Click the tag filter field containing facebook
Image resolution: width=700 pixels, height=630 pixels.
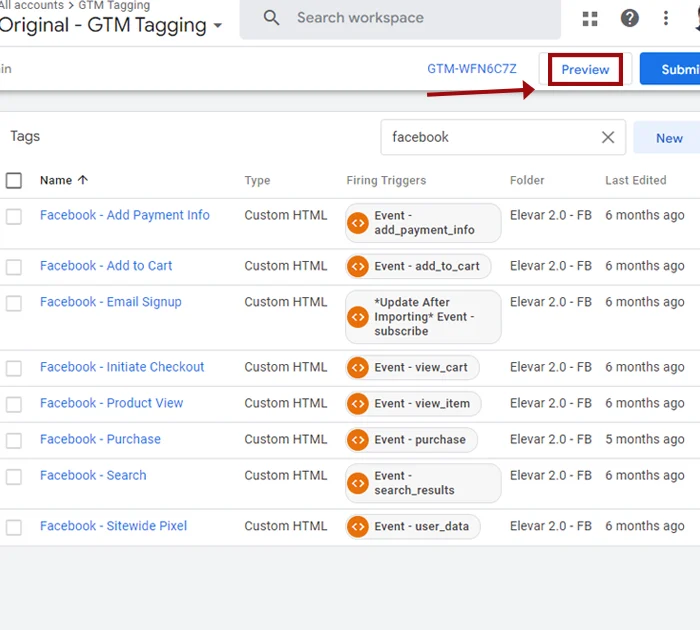pos(503,137)
